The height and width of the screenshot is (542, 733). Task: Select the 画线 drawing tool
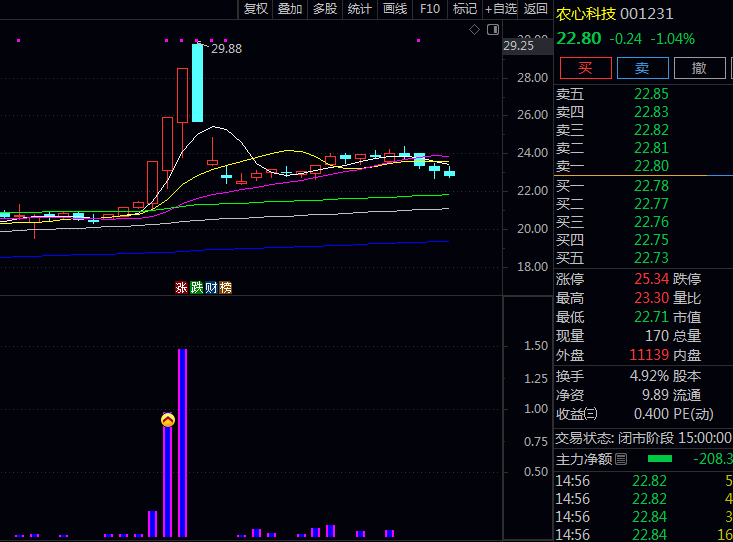click(x=395, y=9)
